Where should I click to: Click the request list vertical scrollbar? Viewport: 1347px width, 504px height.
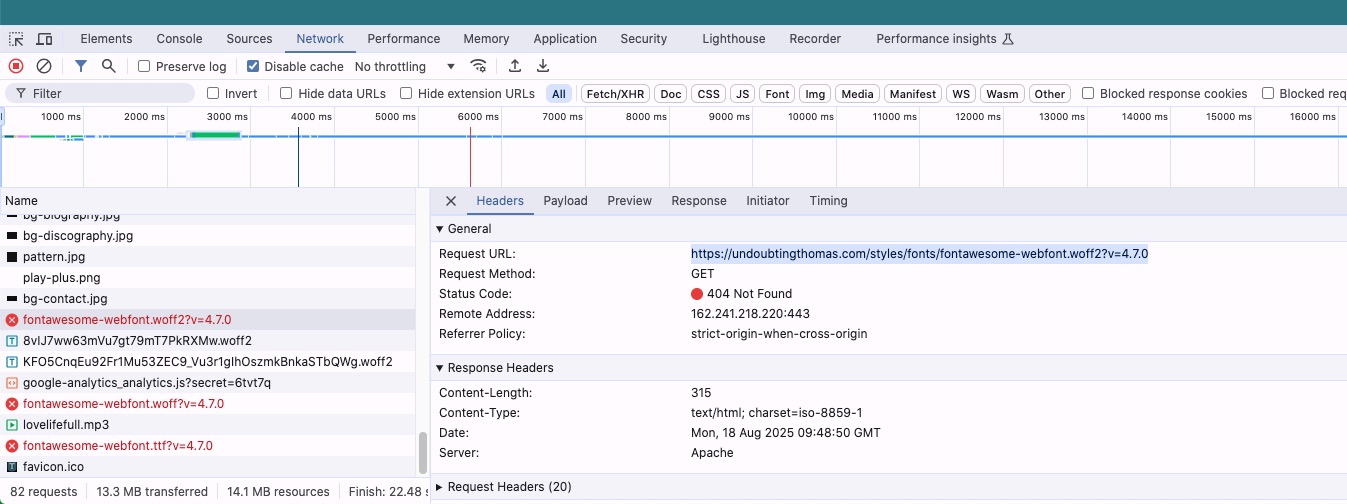(422, 453)
